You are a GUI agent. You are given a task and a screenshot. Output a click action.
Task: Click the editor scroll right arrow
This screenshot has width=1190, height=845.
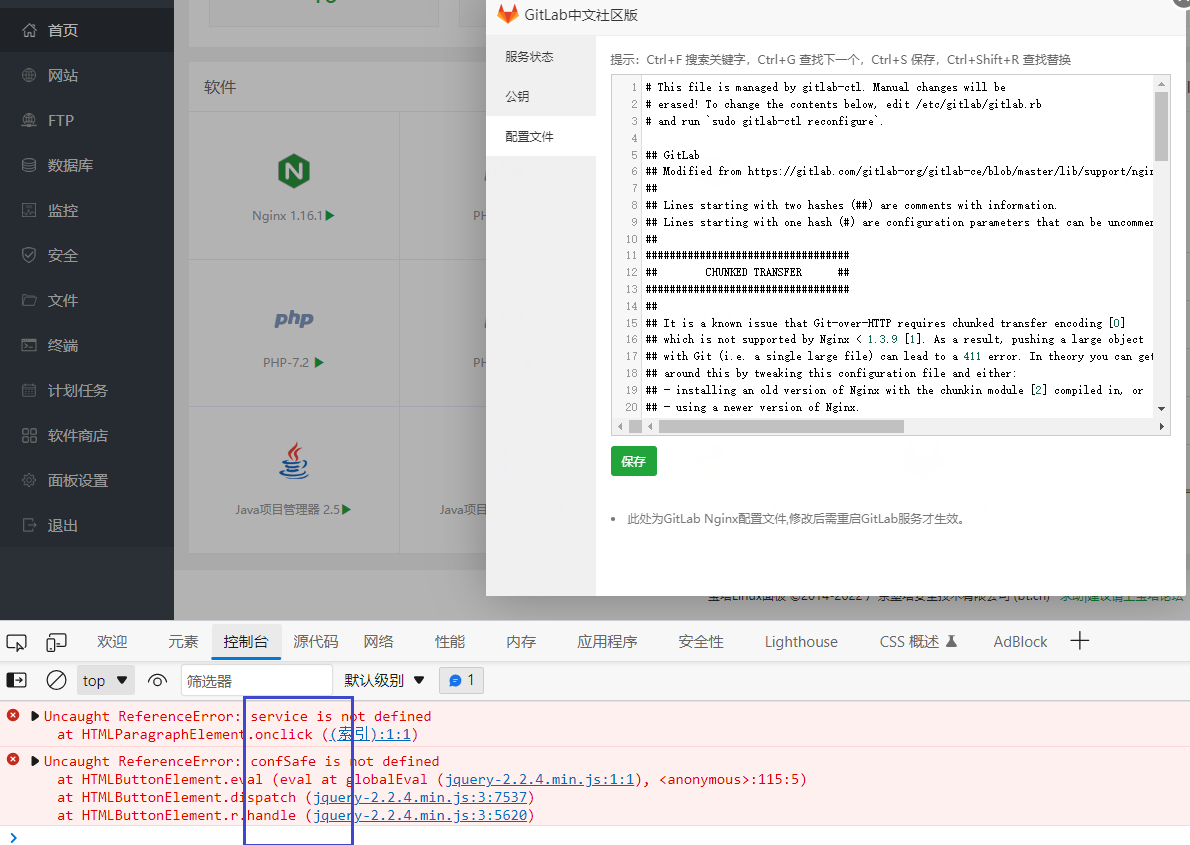1161,427
